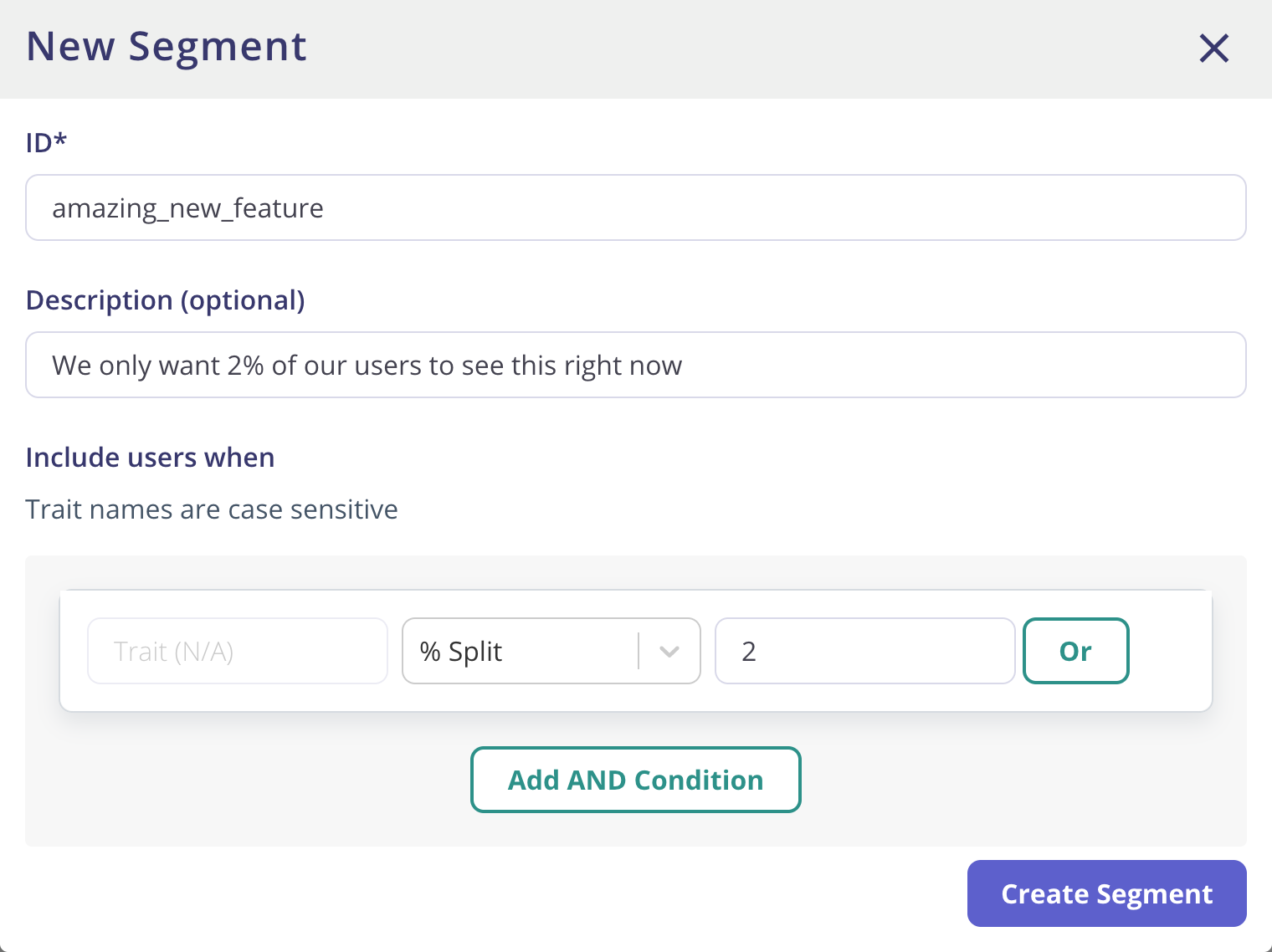The image size is (1272, 952).
Task: Click Add AND Condition button
Action: point(636,780)
